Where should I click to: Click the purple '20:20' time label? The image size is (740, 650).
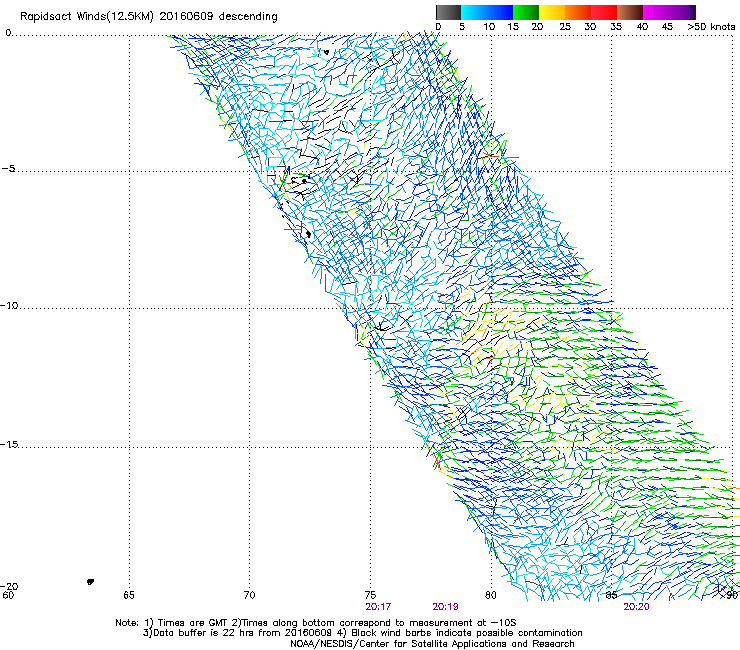click(636, 607)
